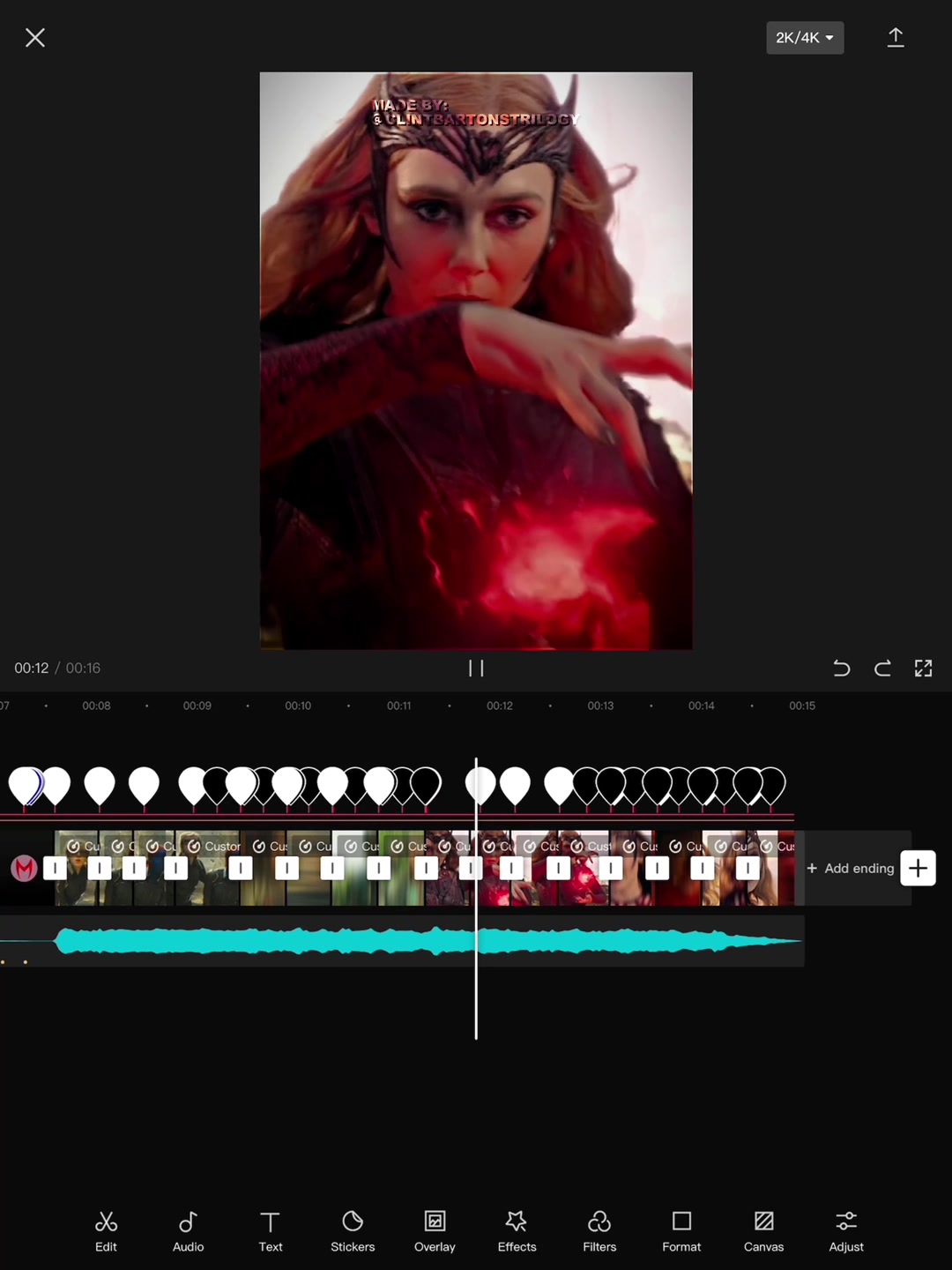
Task: Pause the video playback
Action: pyautogui.click(x=476, y=669)
